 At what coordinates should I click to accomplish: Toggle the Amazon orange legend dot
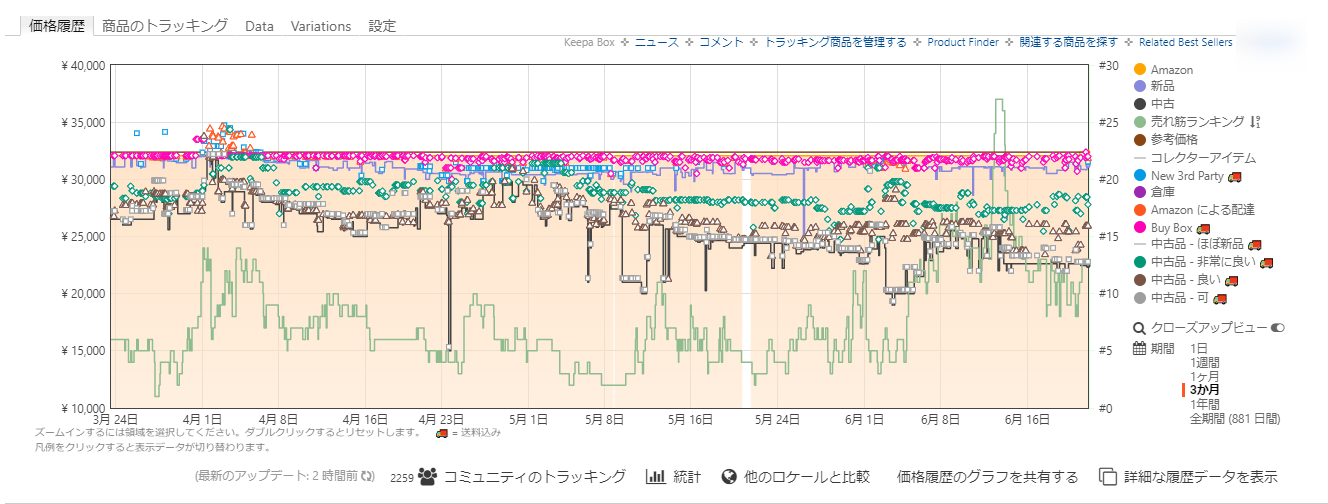(1139, 70)
